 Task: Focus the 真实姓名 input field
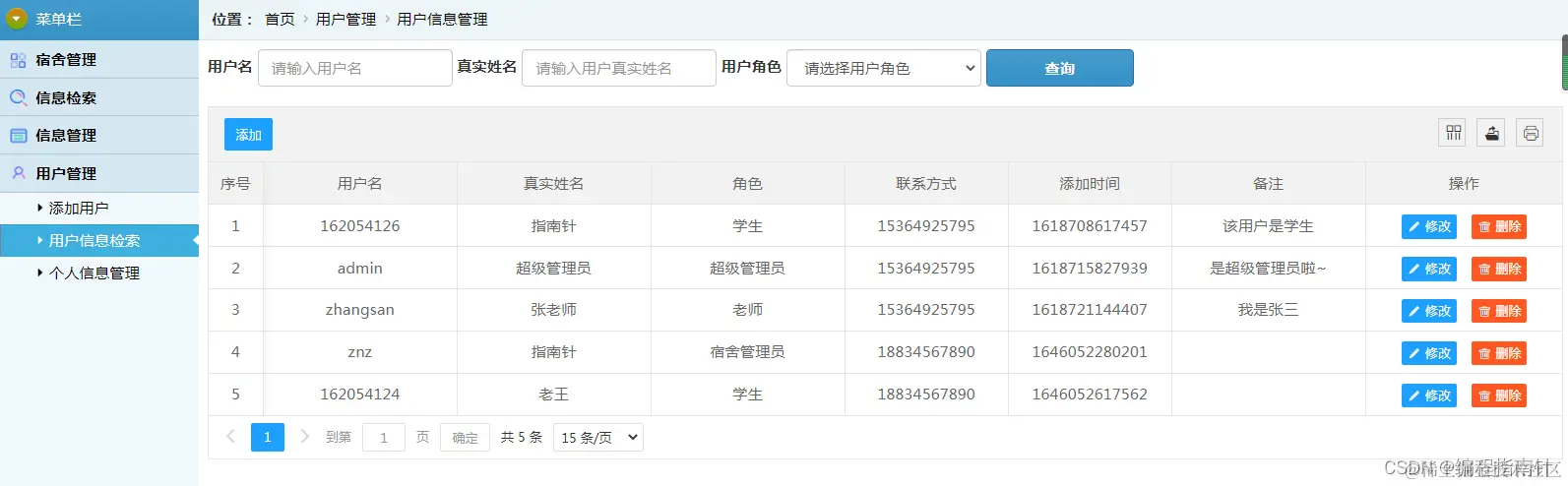(619, 68)
